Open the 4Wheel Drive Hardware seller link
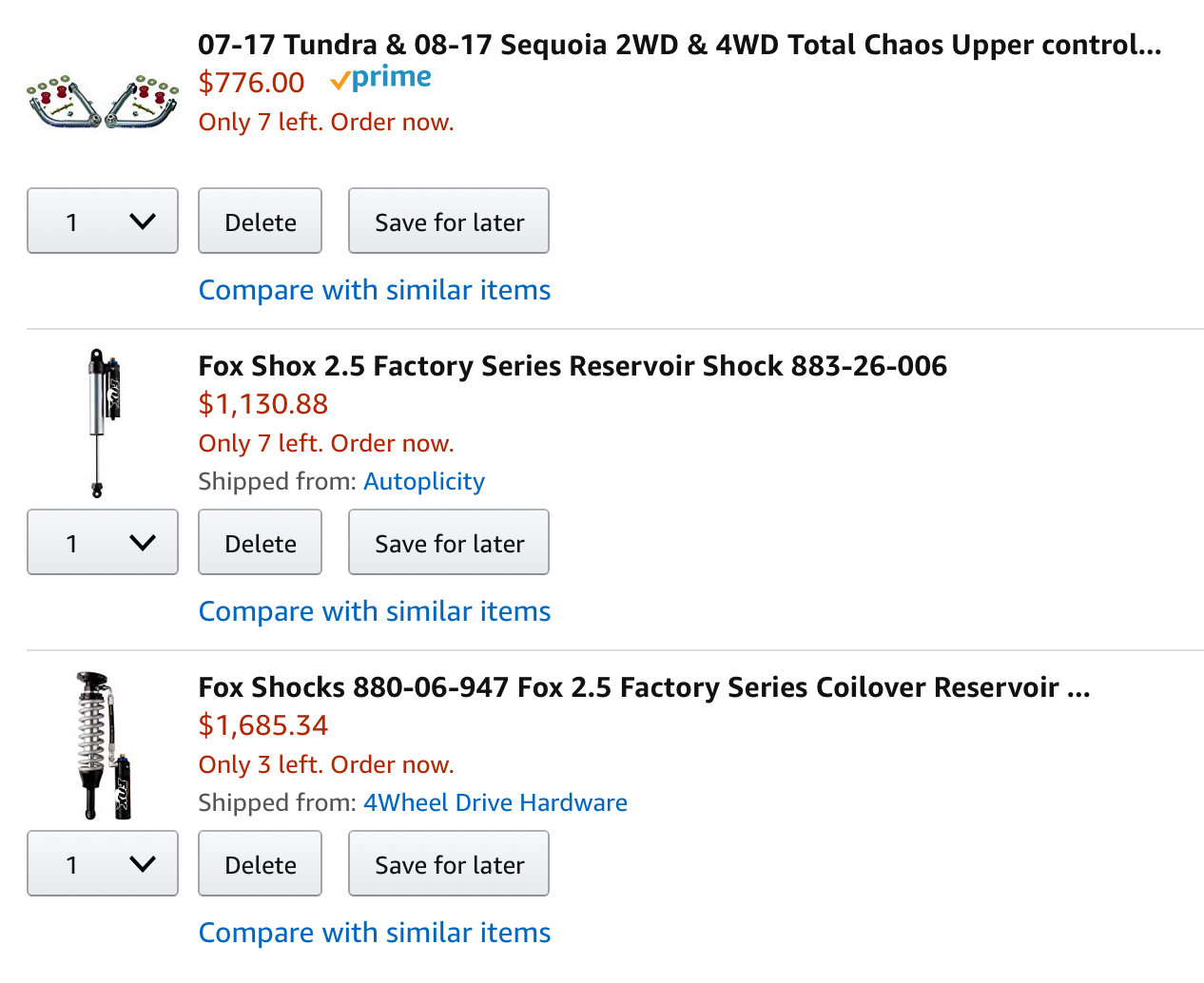The width and height of the screenshot is (1204, 983). click(495, 803)
